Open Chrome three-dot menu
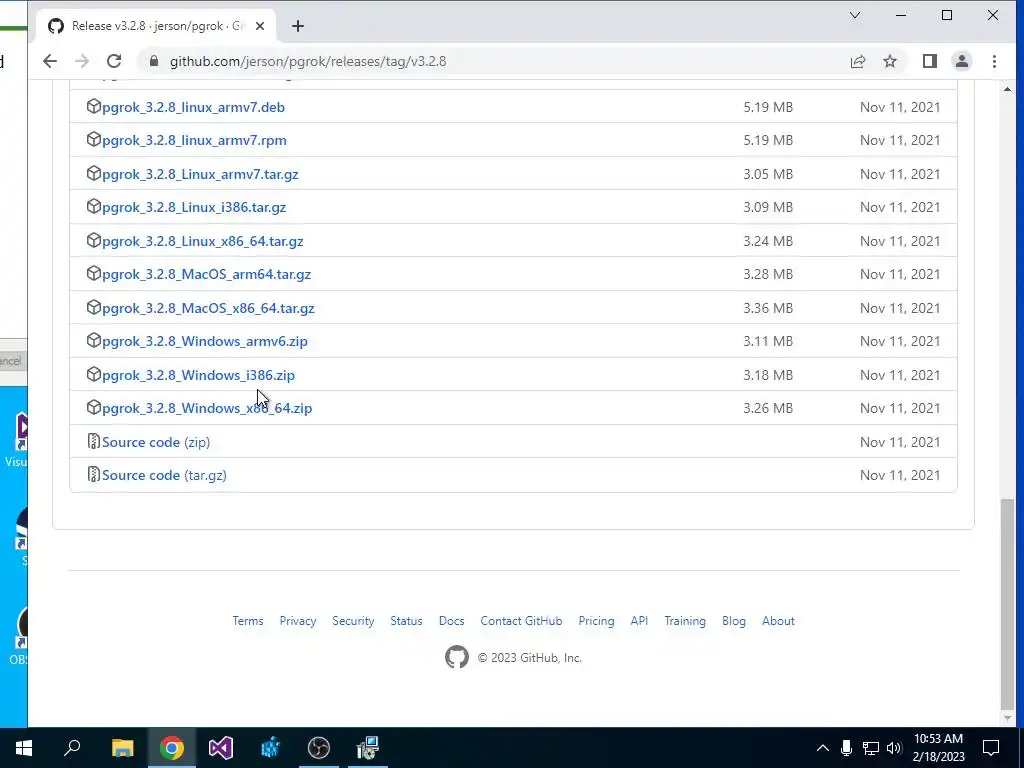The width and height of the screenshot is (1024, 768). [x=995, y=61]
